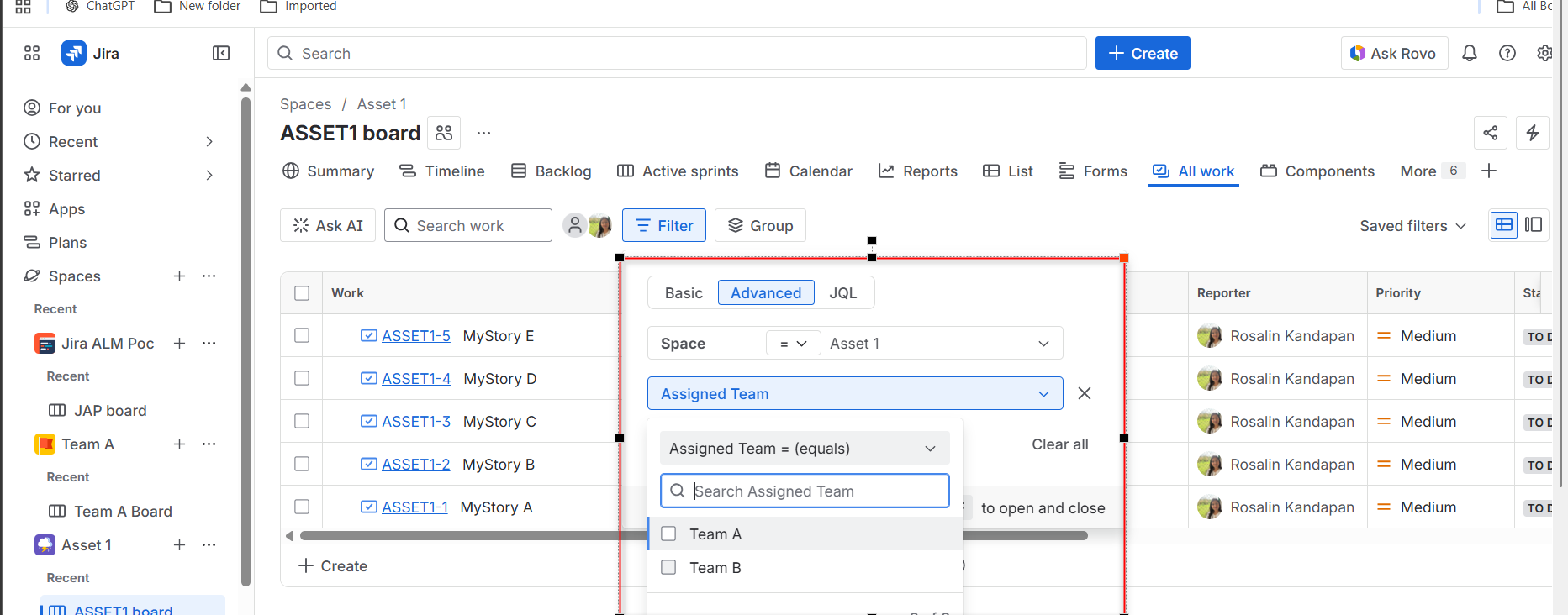Tick the Team B checkbox option

668,567
